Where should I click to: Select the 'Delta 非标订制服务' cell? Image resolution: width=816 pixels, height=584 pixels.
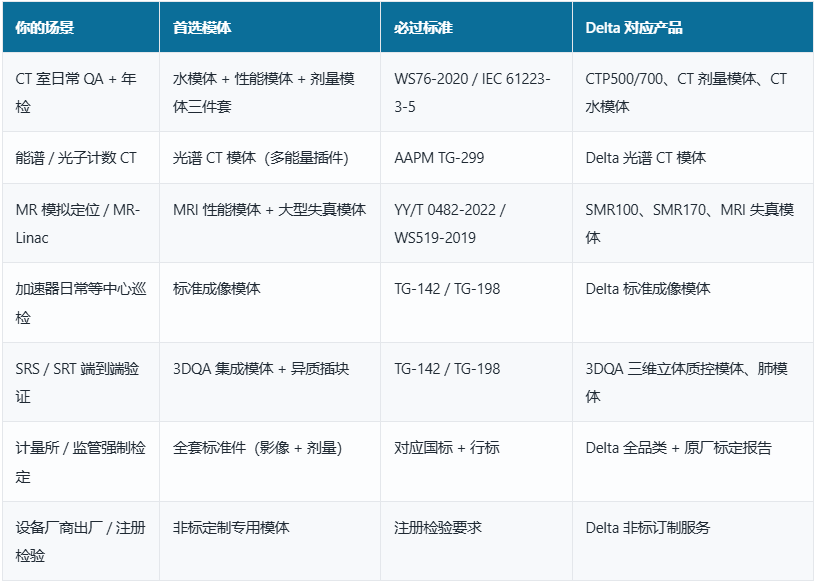[693, 541]
